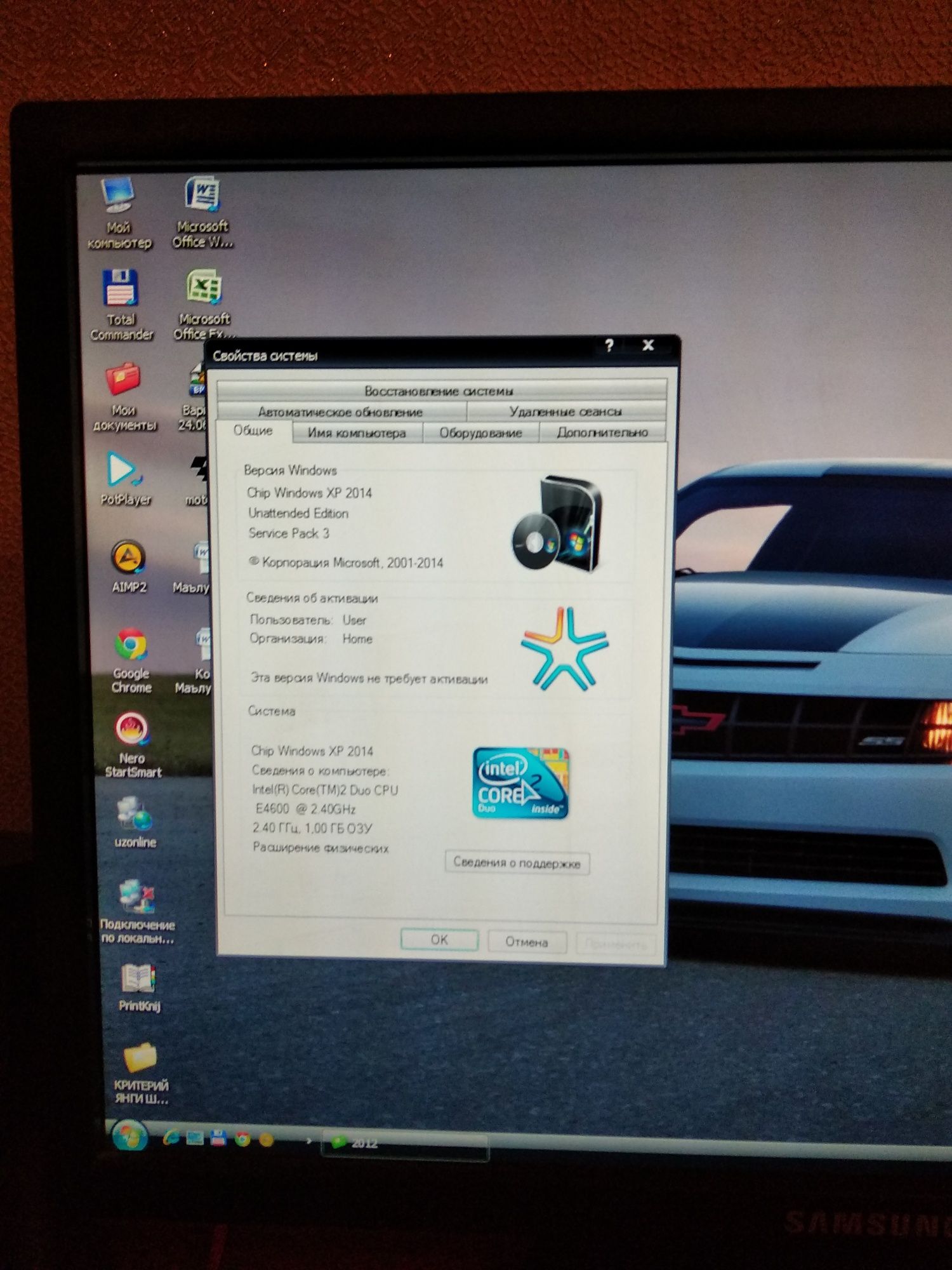Click '2.40 ГГц, 1,00 ГБ ОЗУ' line
Viewport: 952px width, 1270px height.
[312, 828]
